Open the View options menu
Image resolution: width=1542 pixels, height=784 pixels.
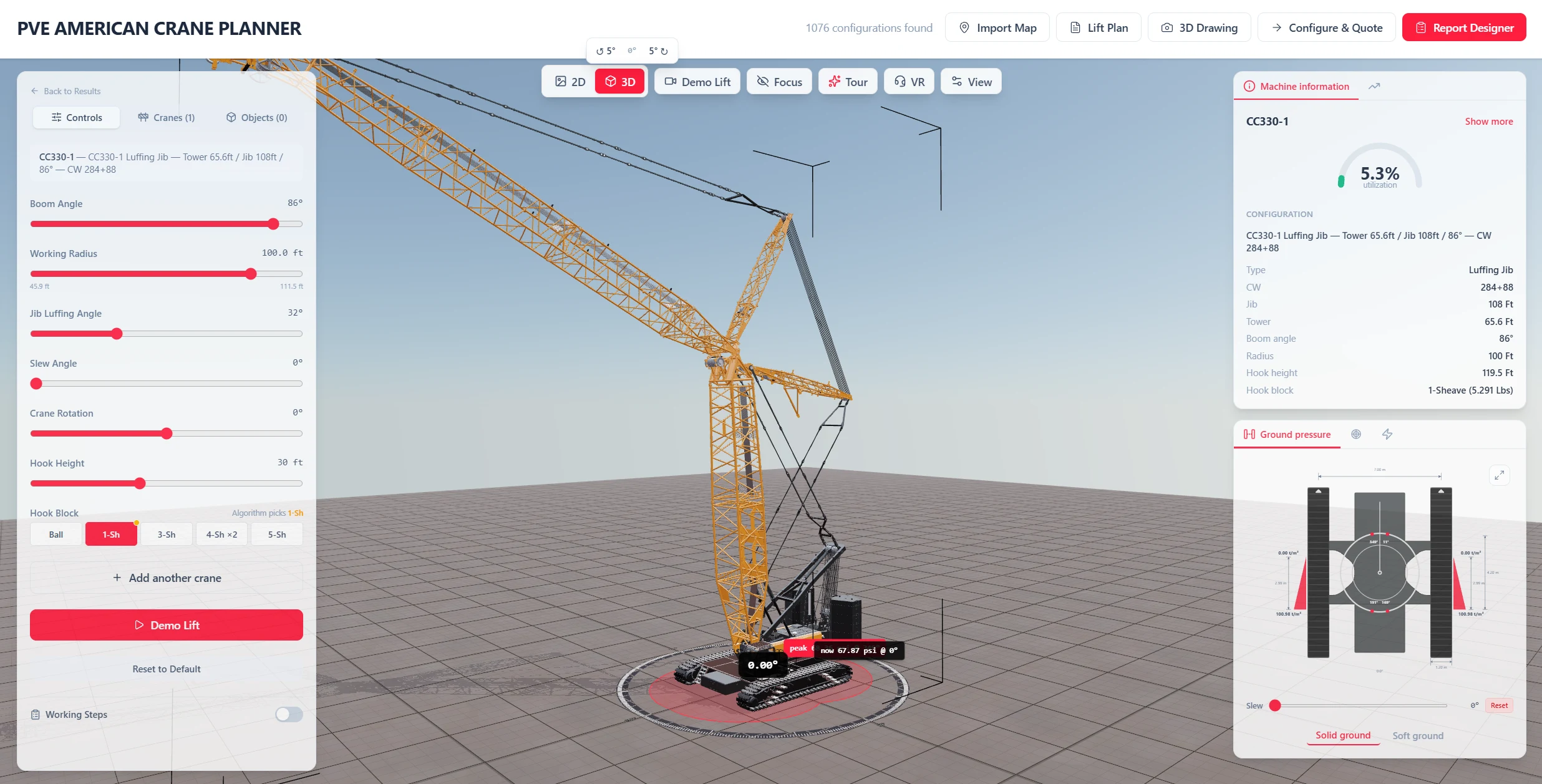click(x=971, y=82)
